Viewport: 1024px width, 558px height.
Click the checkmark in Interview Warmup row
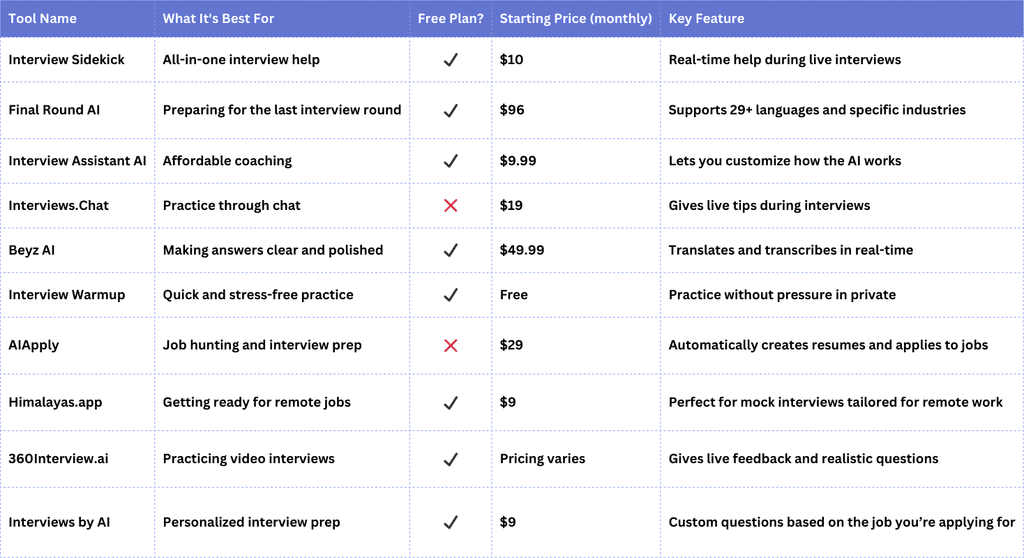(x=450, y=295)
